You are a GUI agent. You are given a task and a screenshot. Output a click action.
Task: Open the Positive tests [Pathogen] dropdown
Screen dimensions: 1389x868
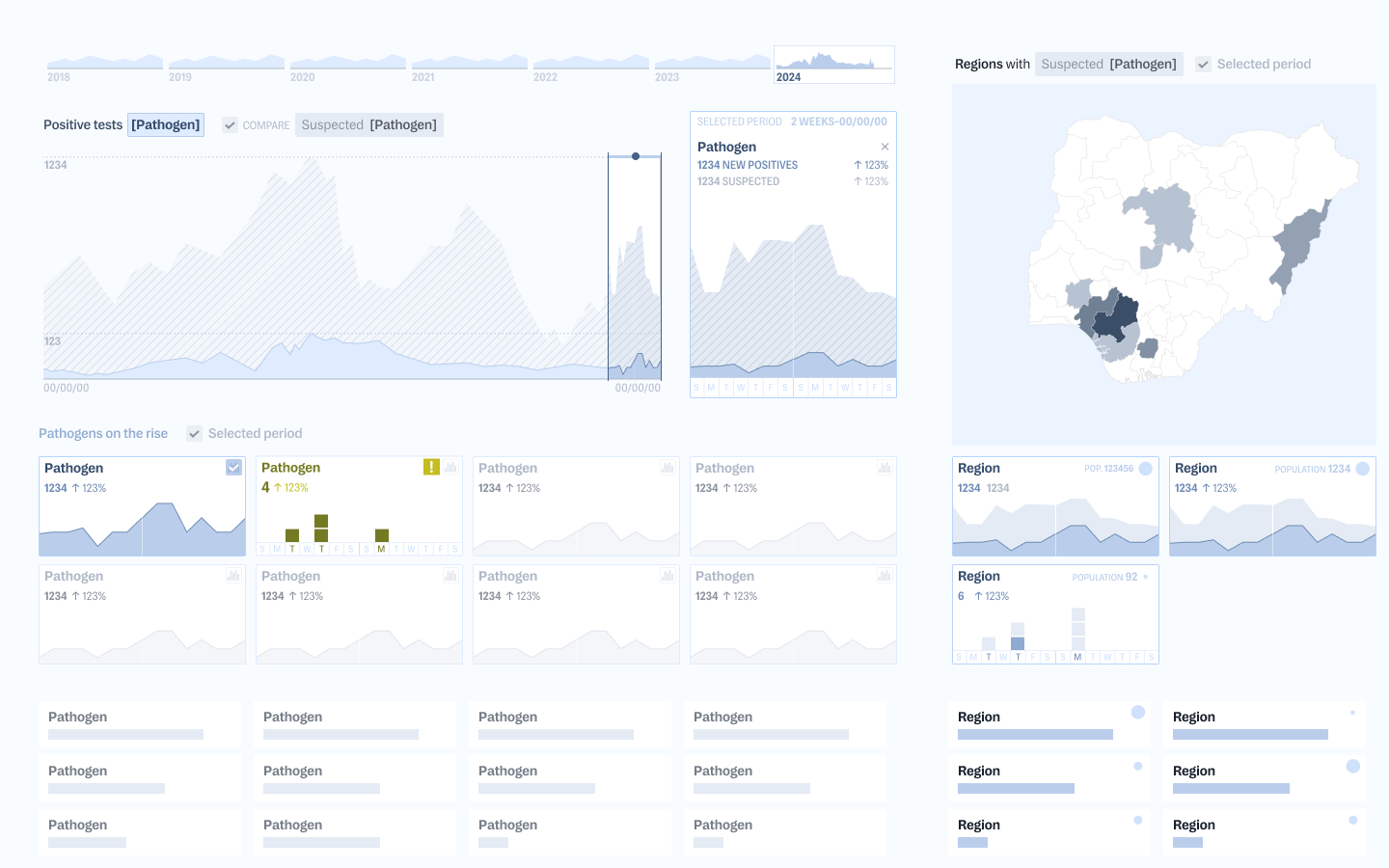(166, 125)
